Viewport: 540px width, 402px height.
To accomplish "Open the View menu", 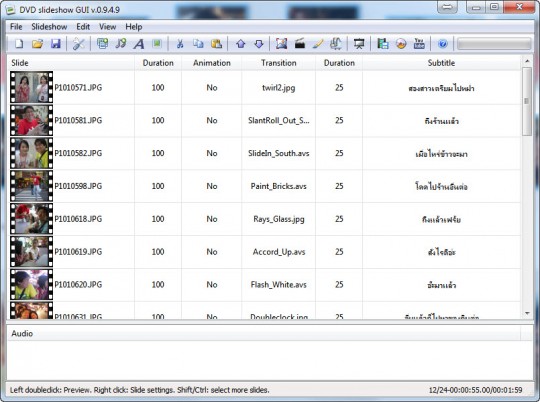I will 107,27.
